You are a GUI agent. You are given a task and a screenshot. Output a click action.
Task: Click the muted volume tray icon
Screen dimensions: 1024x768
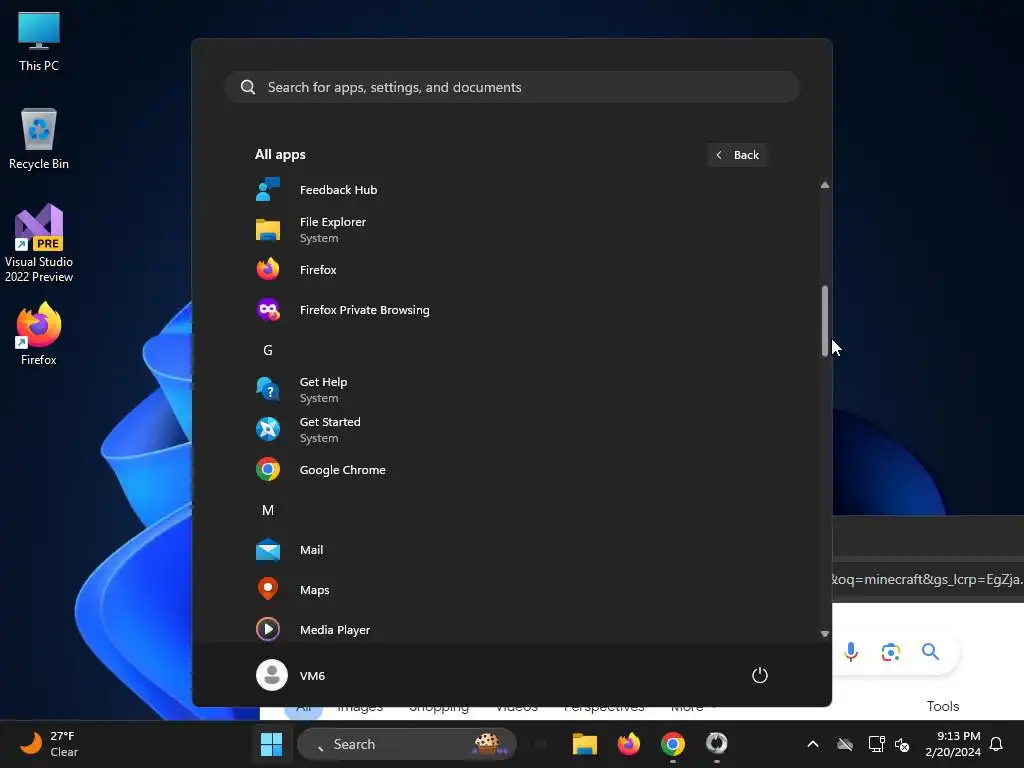pos(902,744)
